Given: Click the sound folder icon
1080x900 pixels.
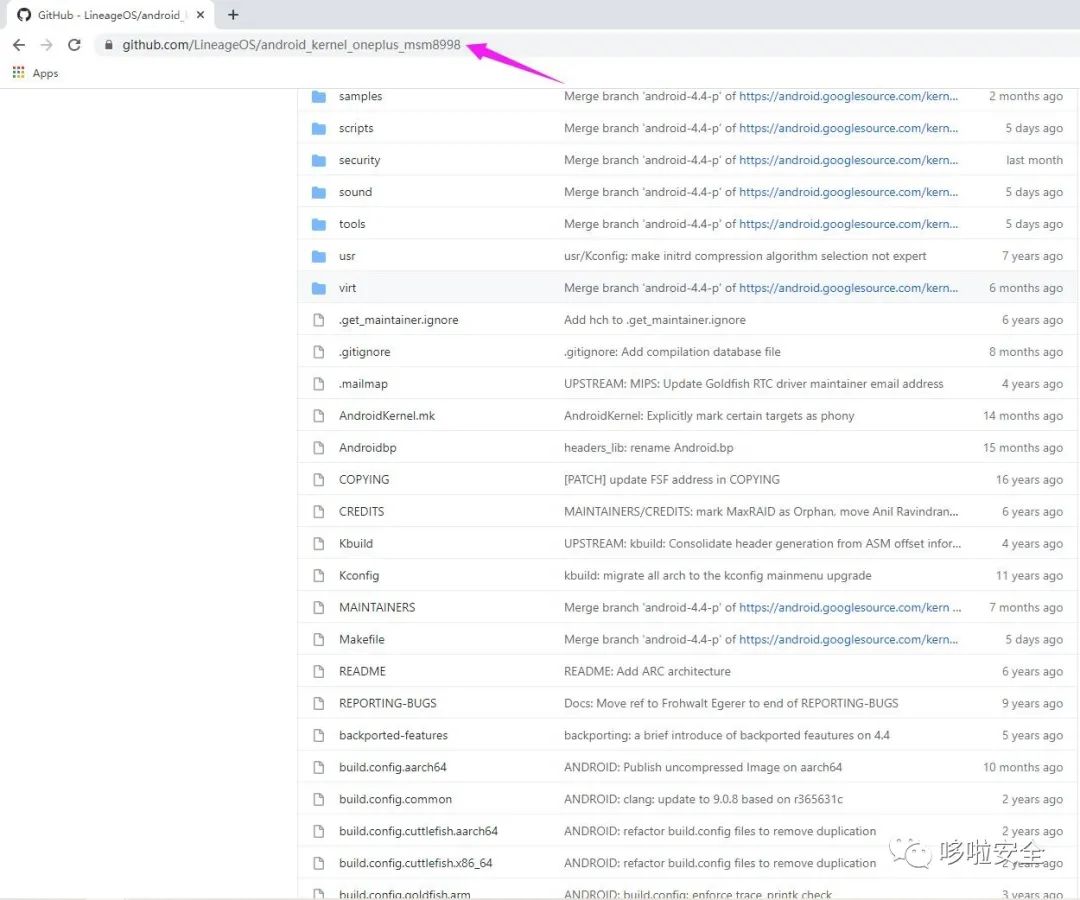Looking at the screenshot, I should [x=318, y=192].
